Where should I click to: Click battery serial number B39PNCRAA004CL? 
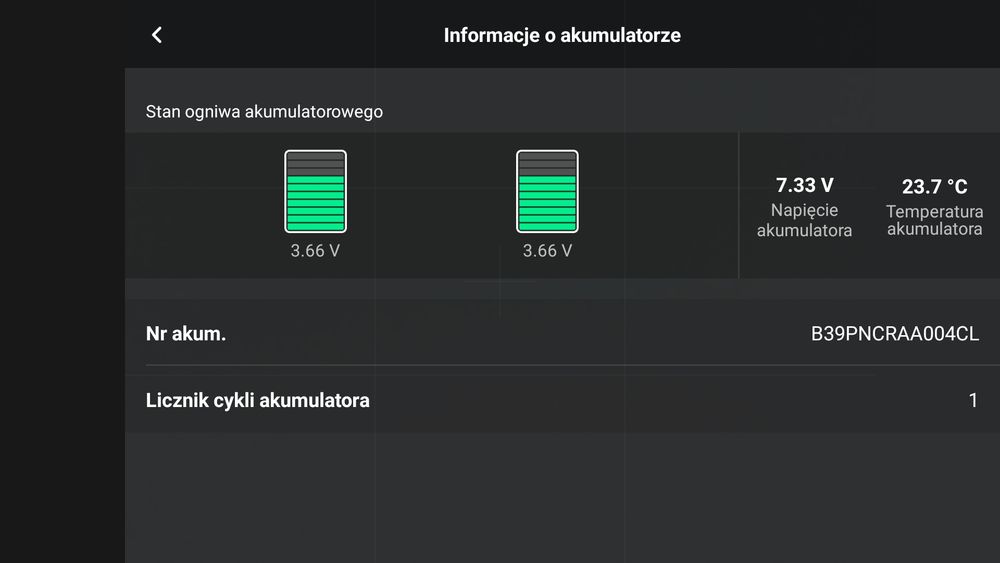pyautogui.click(x=895, y=333)
